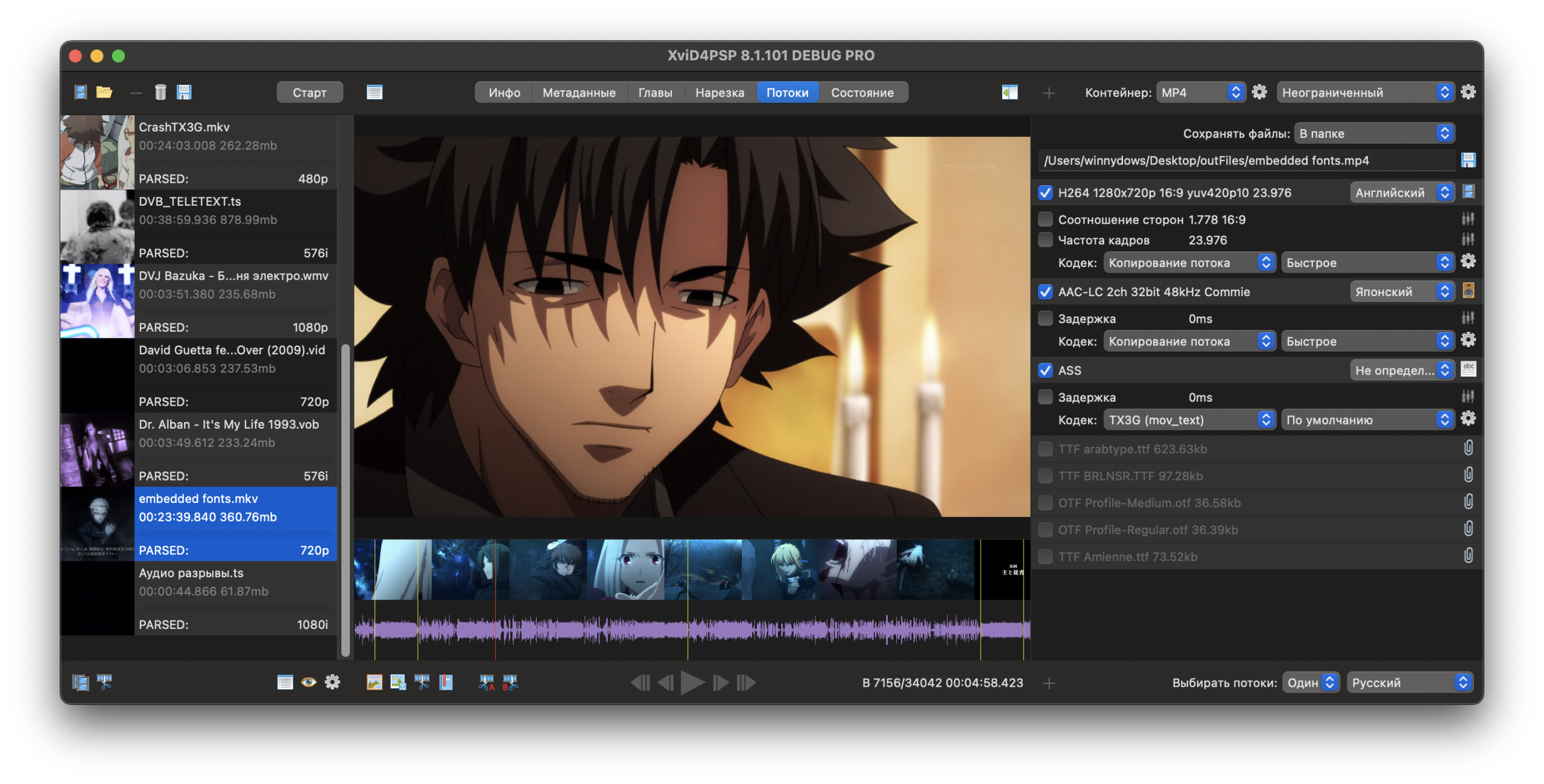Click the output file path field

click(x=1247, y=160)
